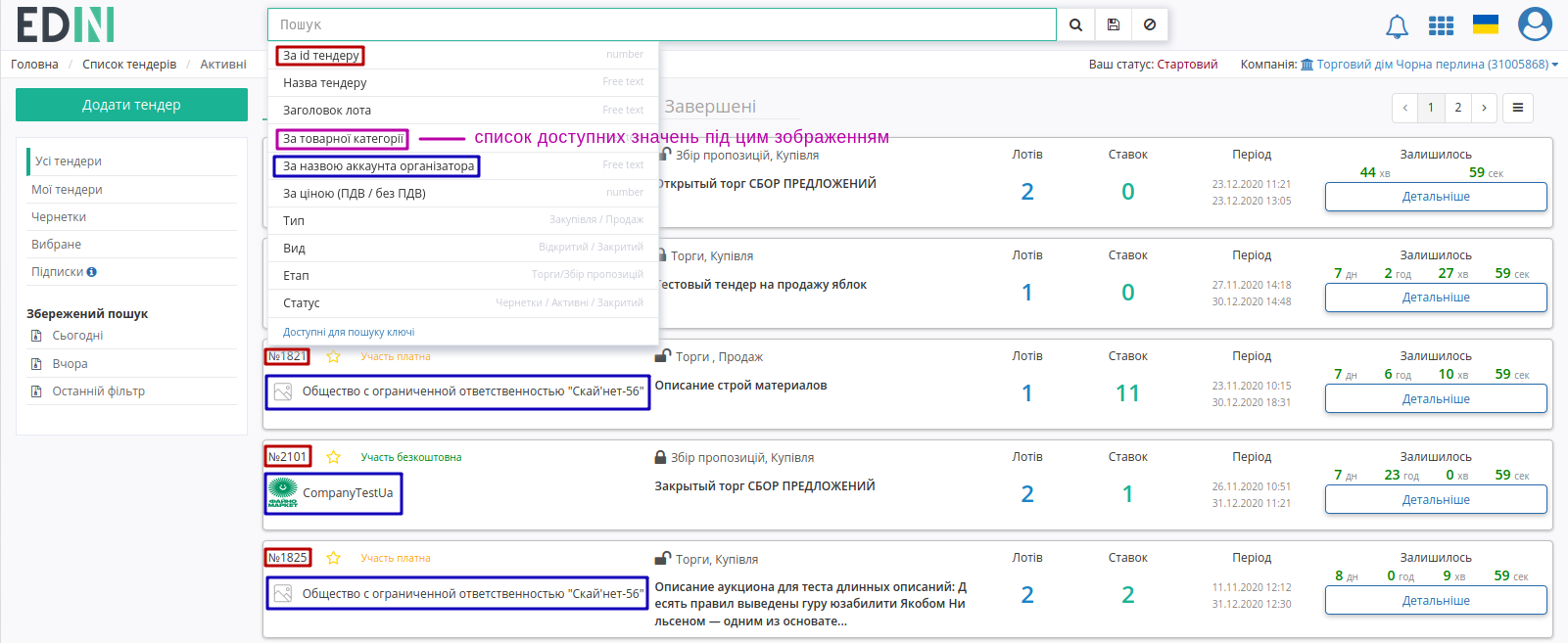
Task: Click the unlock icon beside Торги, Продаж
Action: click(663, 356)
